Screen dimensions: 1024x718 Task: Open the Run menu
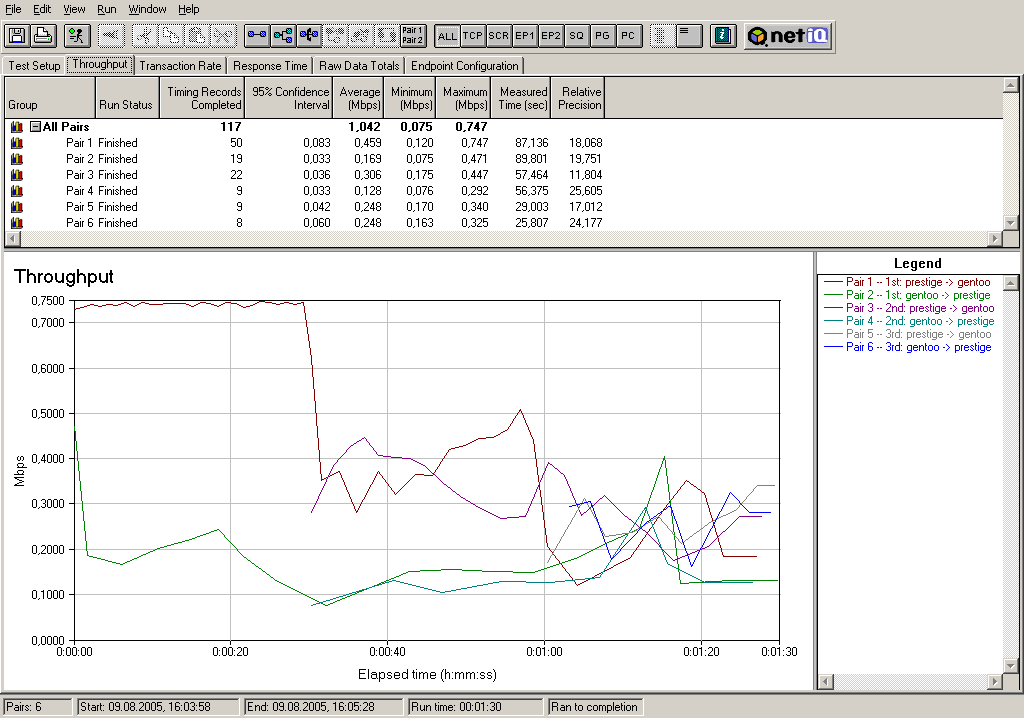coord(107,9)
